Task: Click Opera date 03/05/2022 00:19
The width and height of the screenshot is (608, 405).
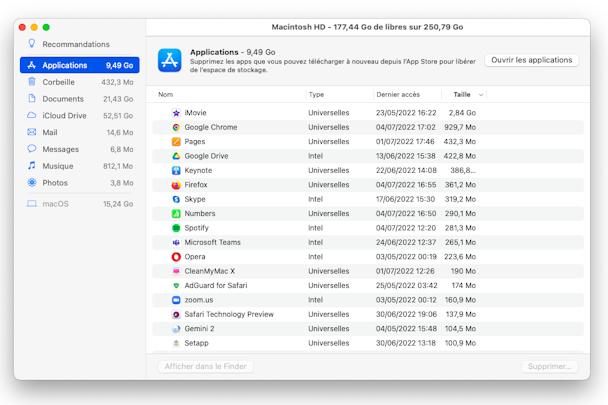Action: click(x=406, y=257)
